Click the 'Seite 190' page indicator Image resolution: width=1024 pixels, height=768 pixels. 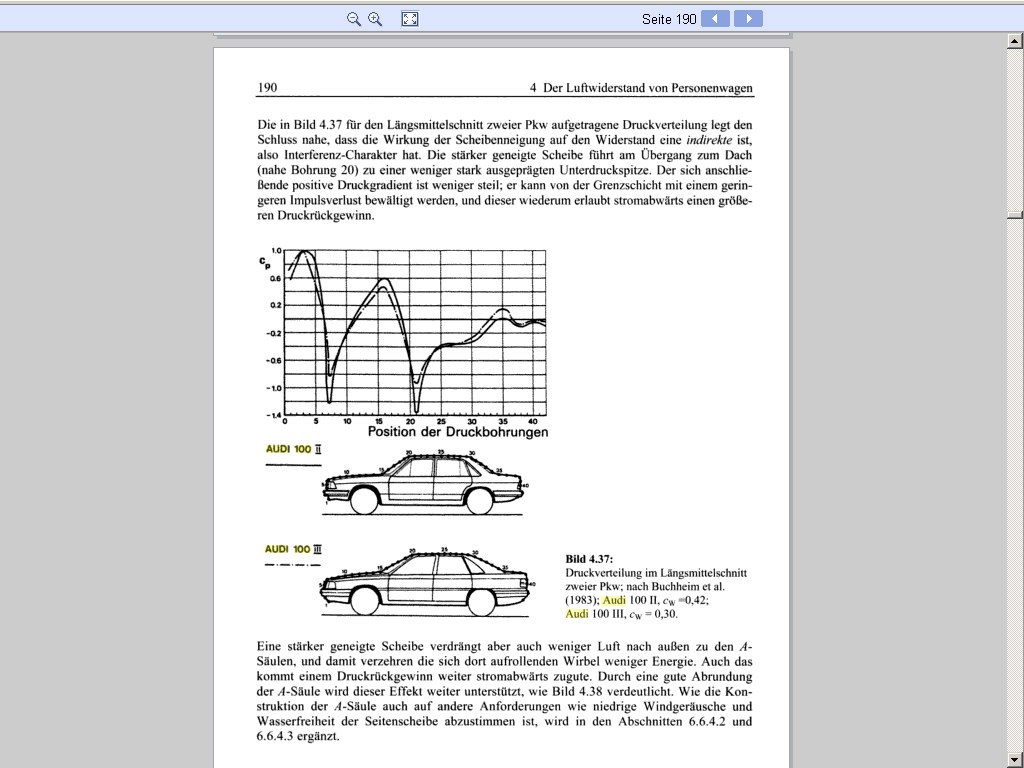click(669, 19)
